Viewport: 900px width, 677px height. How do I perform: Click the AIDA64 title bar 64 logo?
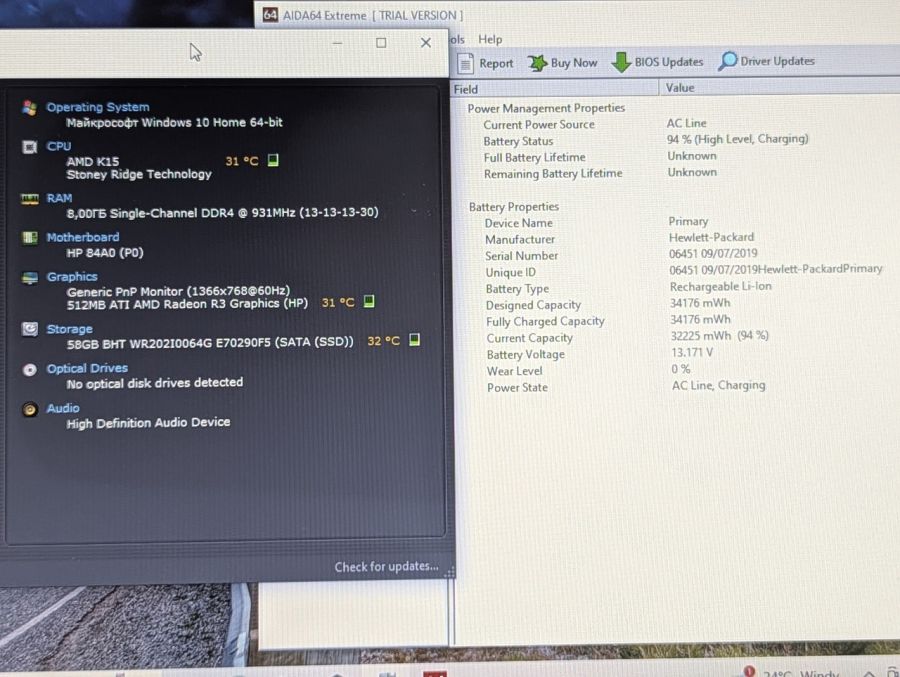tap(270, 15)
